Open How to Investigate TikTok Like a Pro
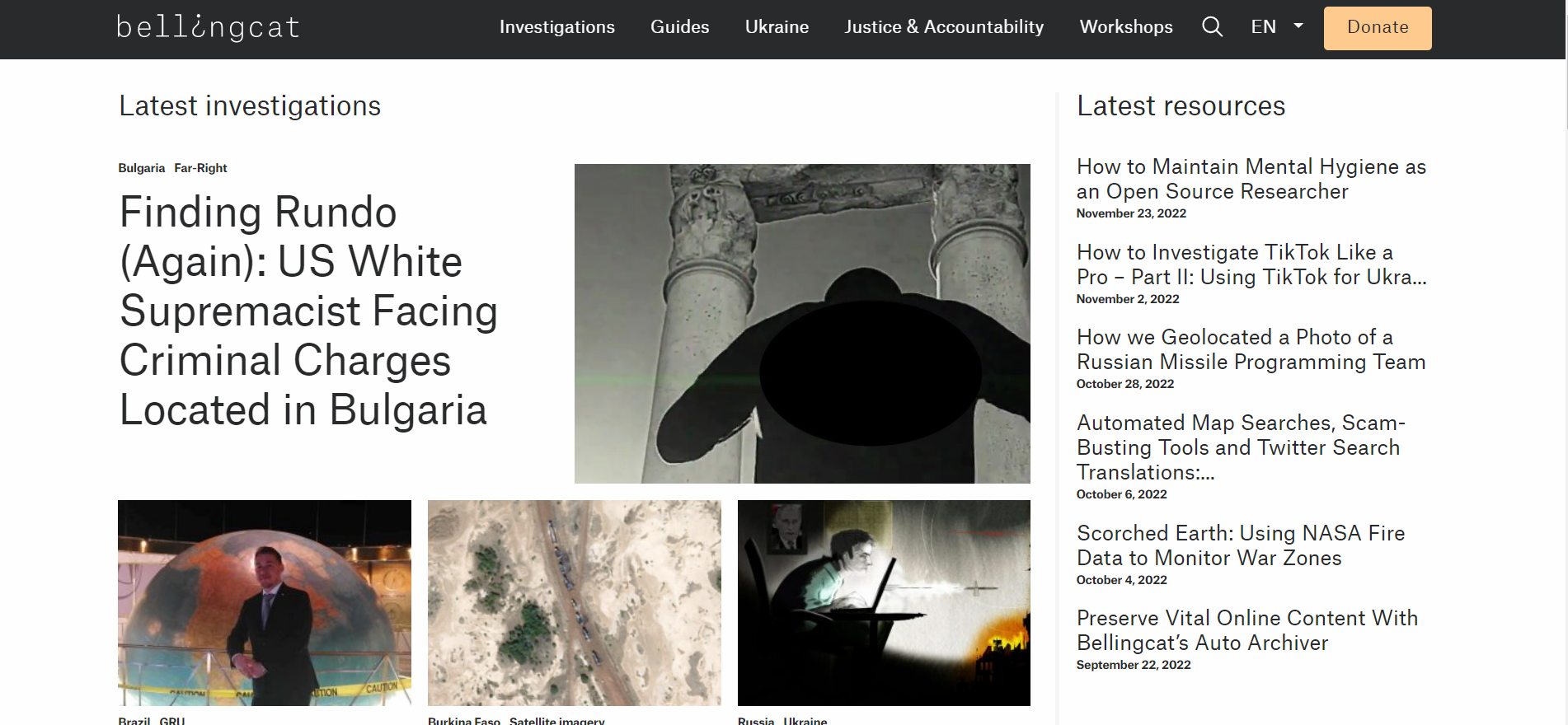This screenshot has height=725, width=1568. [x=1251, y=264]
